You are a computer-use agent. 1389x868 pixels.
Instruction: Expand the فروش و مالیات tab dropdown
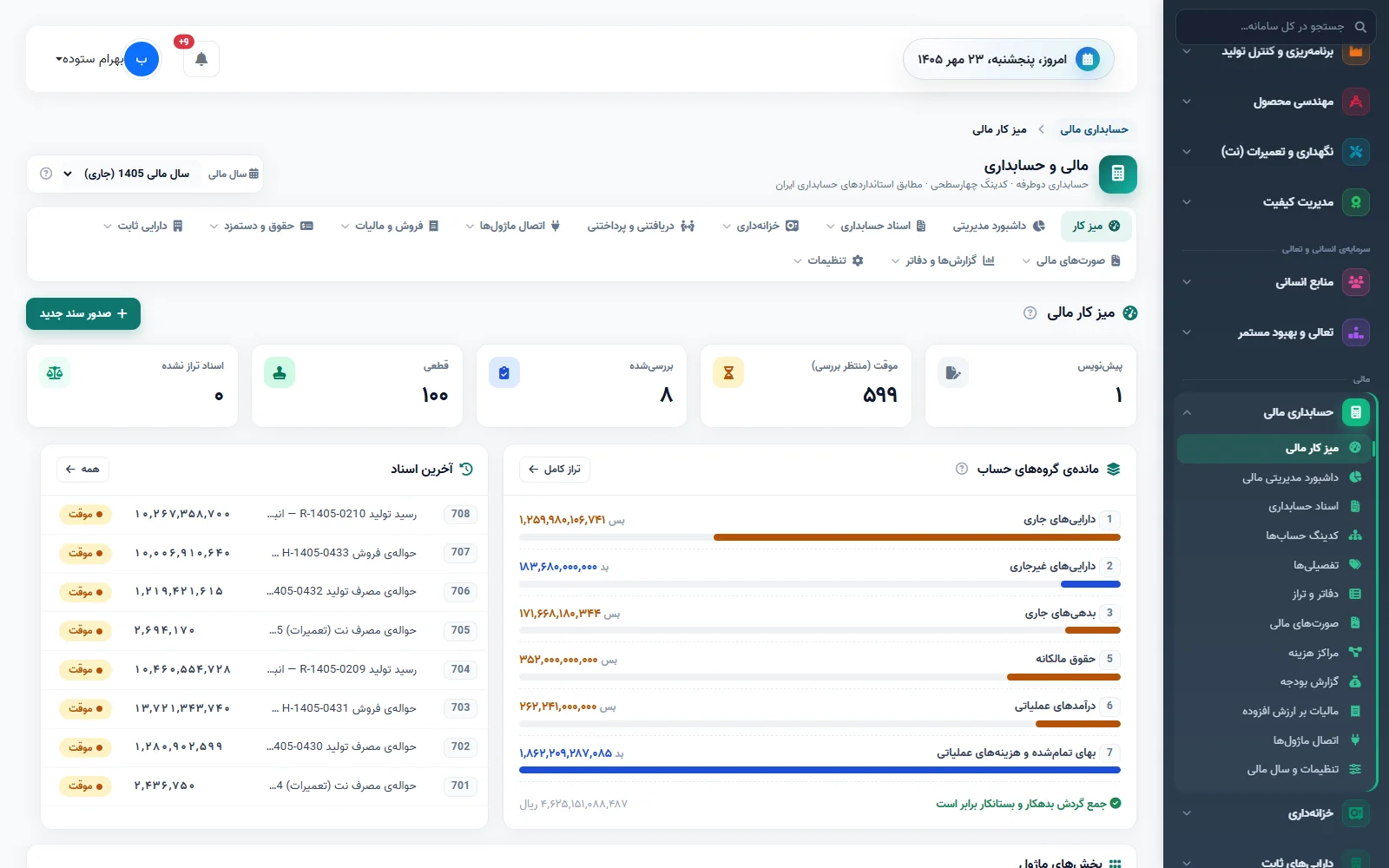click(390, 226)
